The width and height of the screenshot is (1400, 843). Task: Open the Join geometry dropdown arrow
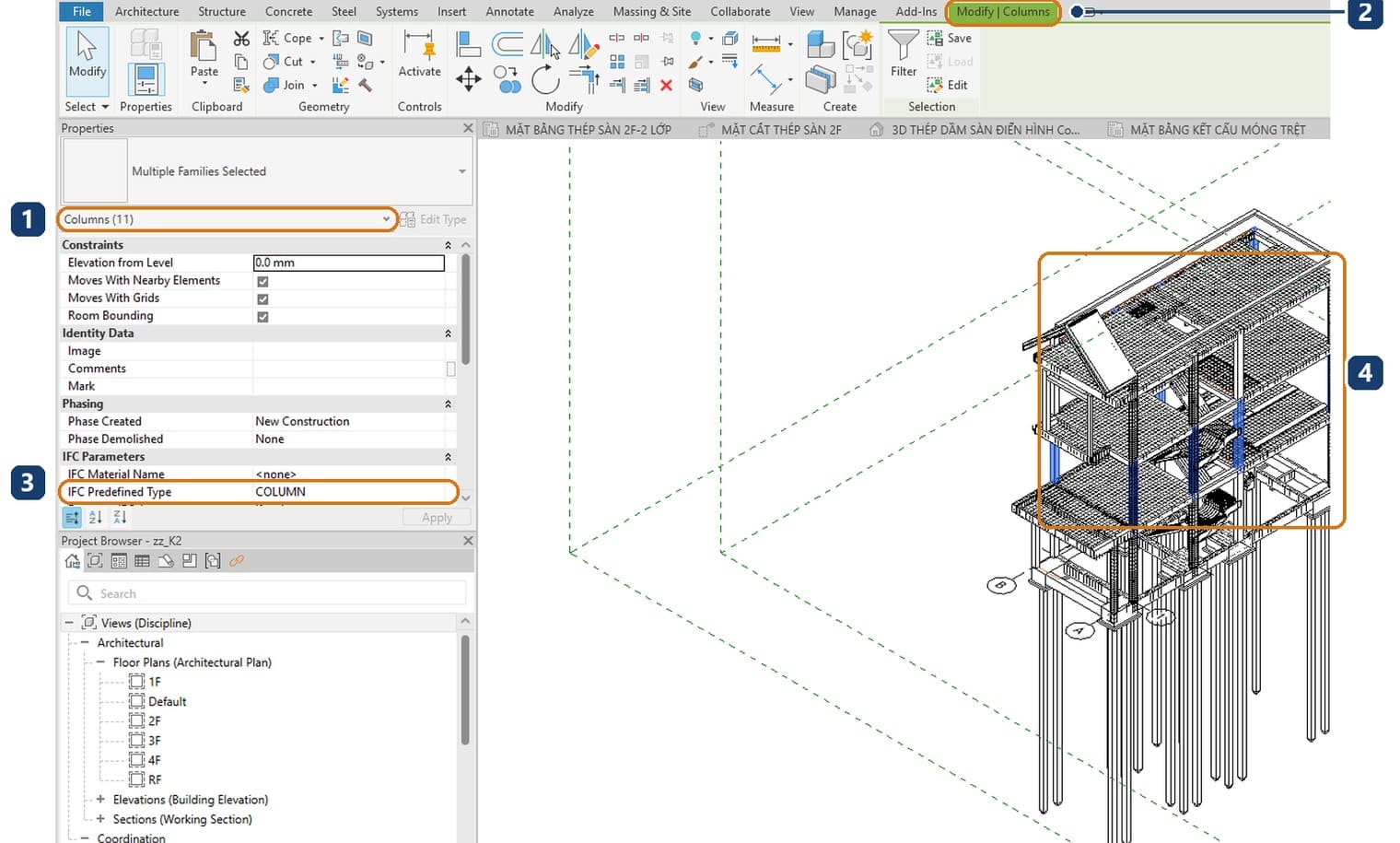pos(315,85)
